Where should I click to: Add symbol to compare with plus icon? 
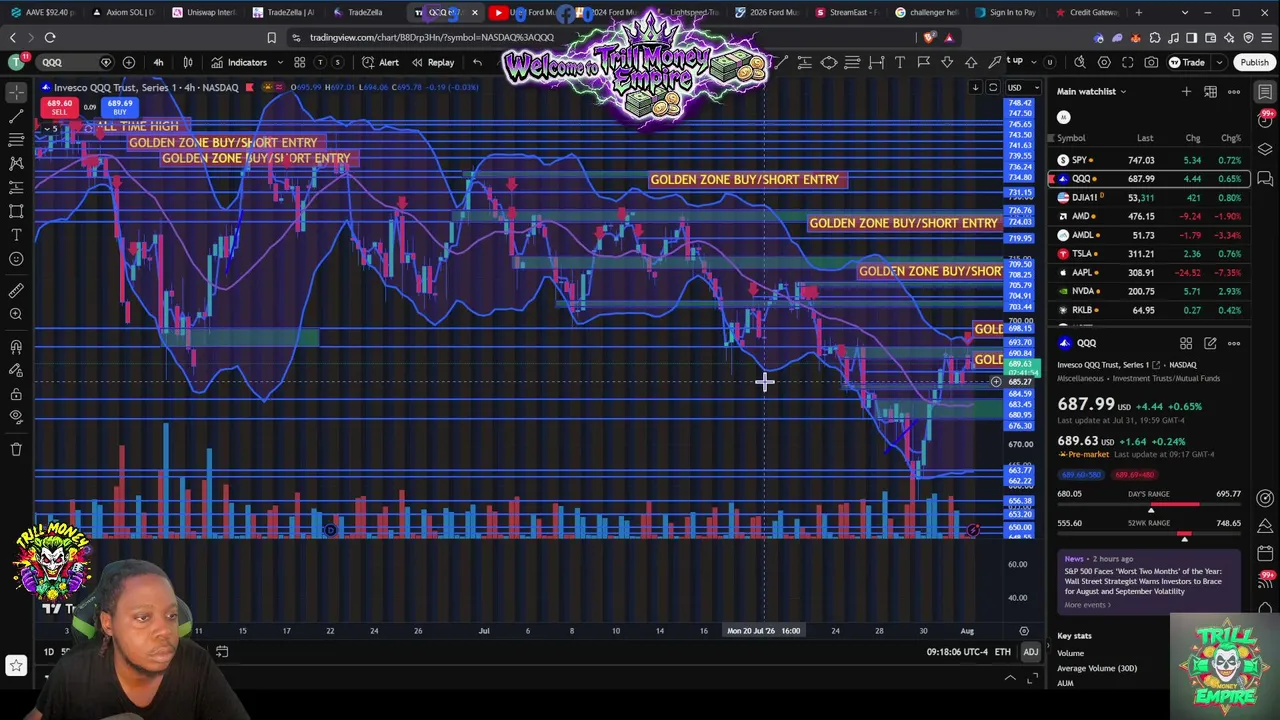tap(129, 62)
